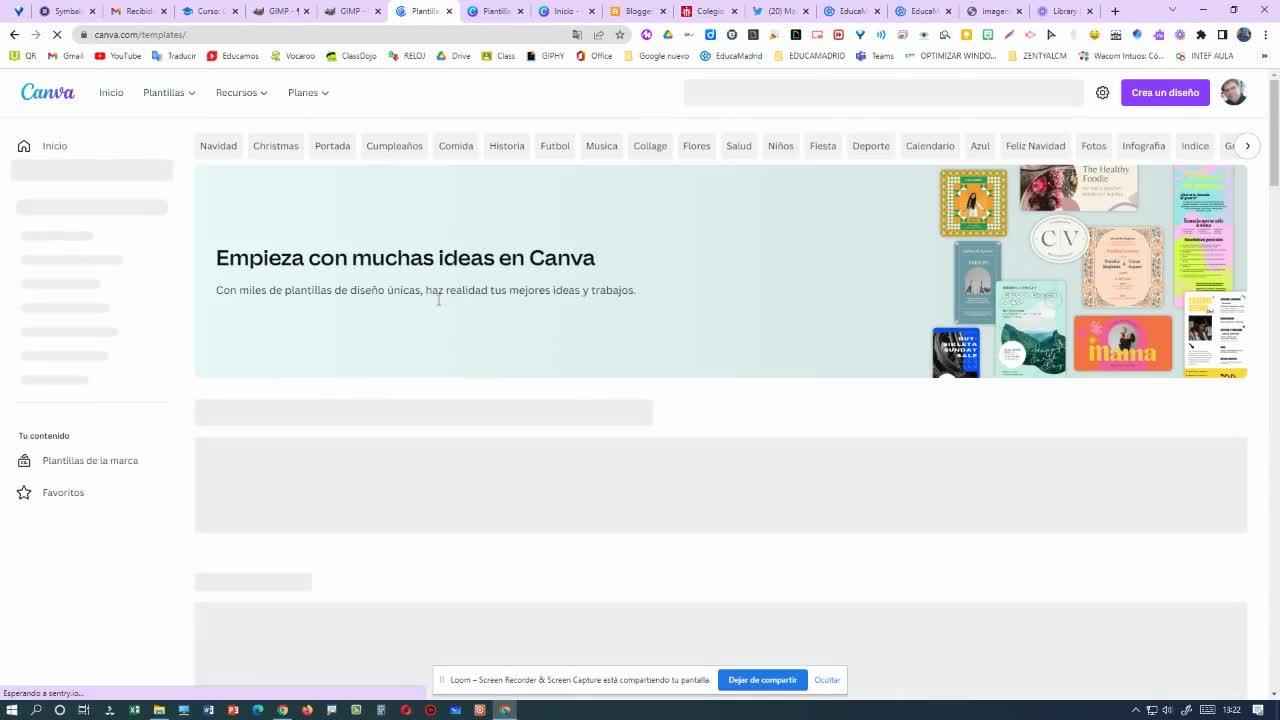Image resolution: width=1280 pixels, height=720 pixels.
Task: Open the Inicio link in the top navigation
Action: tap(111, 93)
